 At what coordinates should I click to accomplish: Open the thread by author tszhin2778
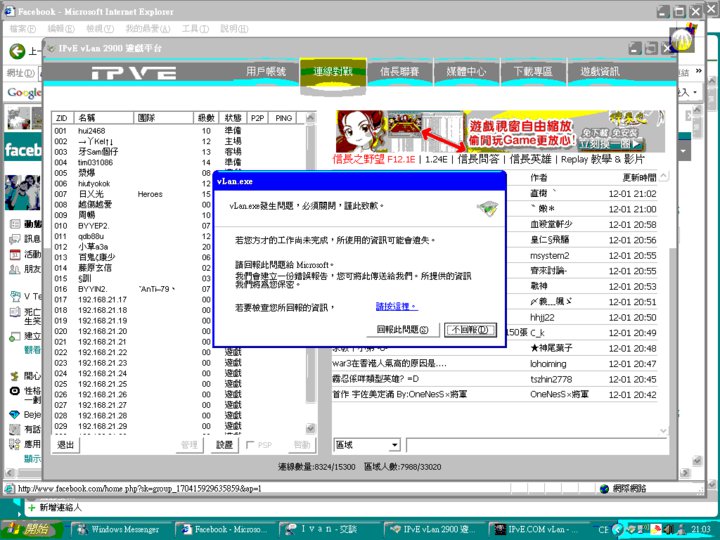495,379
